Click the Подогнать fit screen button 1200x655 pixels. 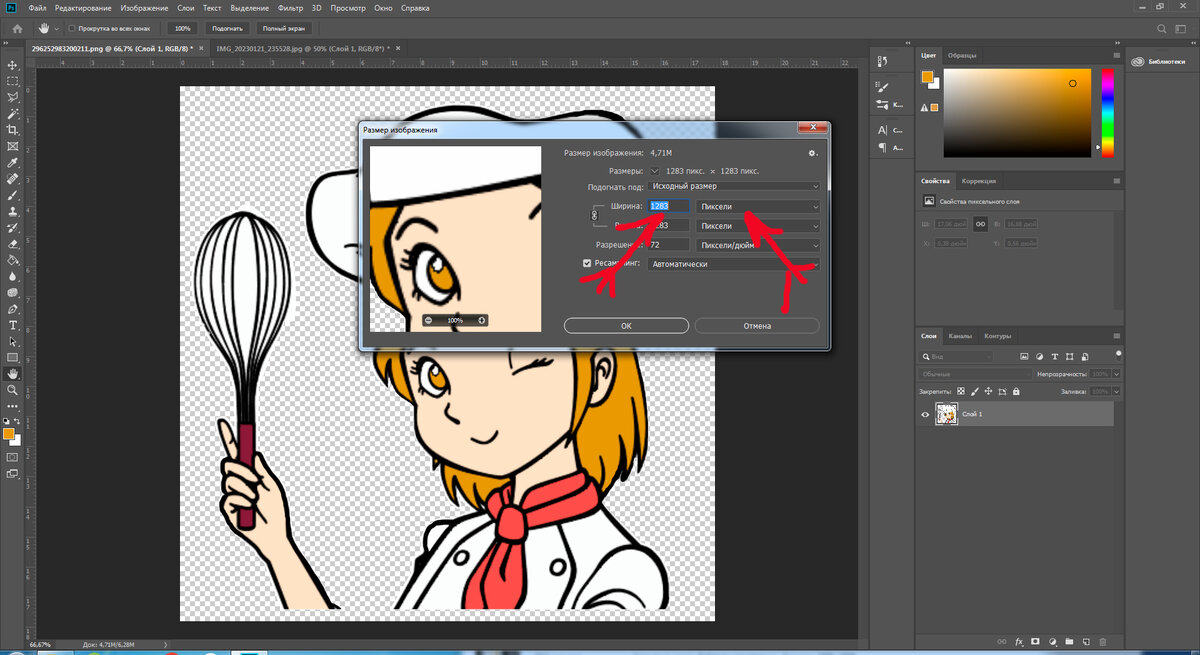pyautogui.click(x=227, y=29)
